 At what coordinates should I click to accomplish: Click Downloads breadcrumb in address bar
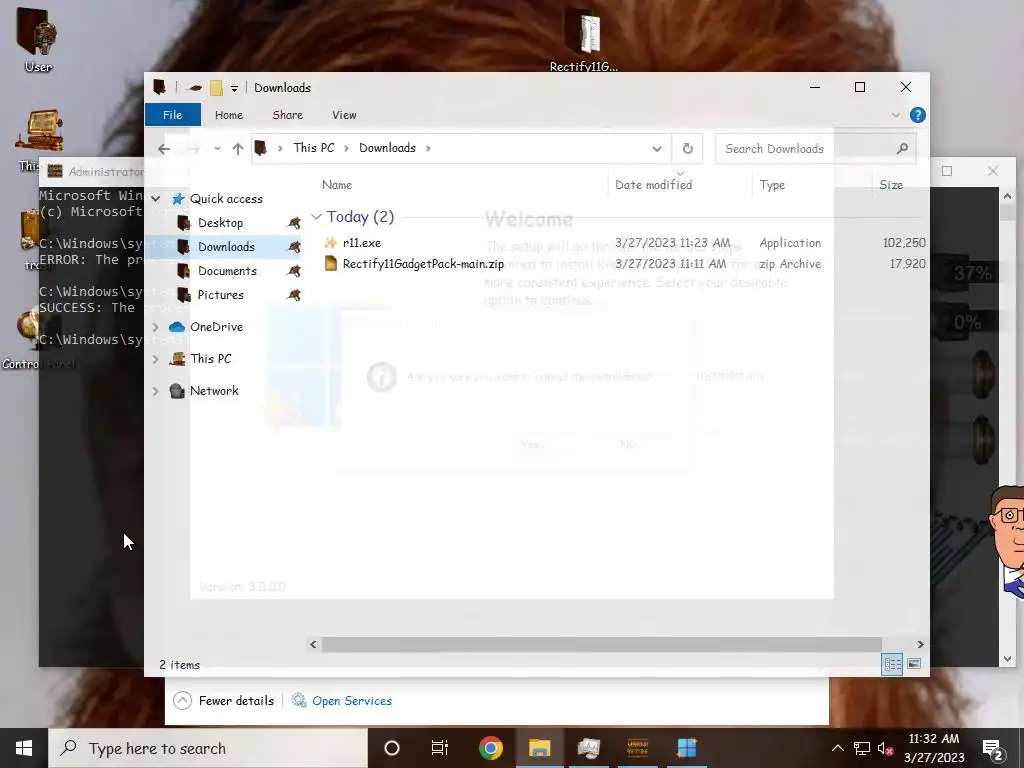click(387, 148)
